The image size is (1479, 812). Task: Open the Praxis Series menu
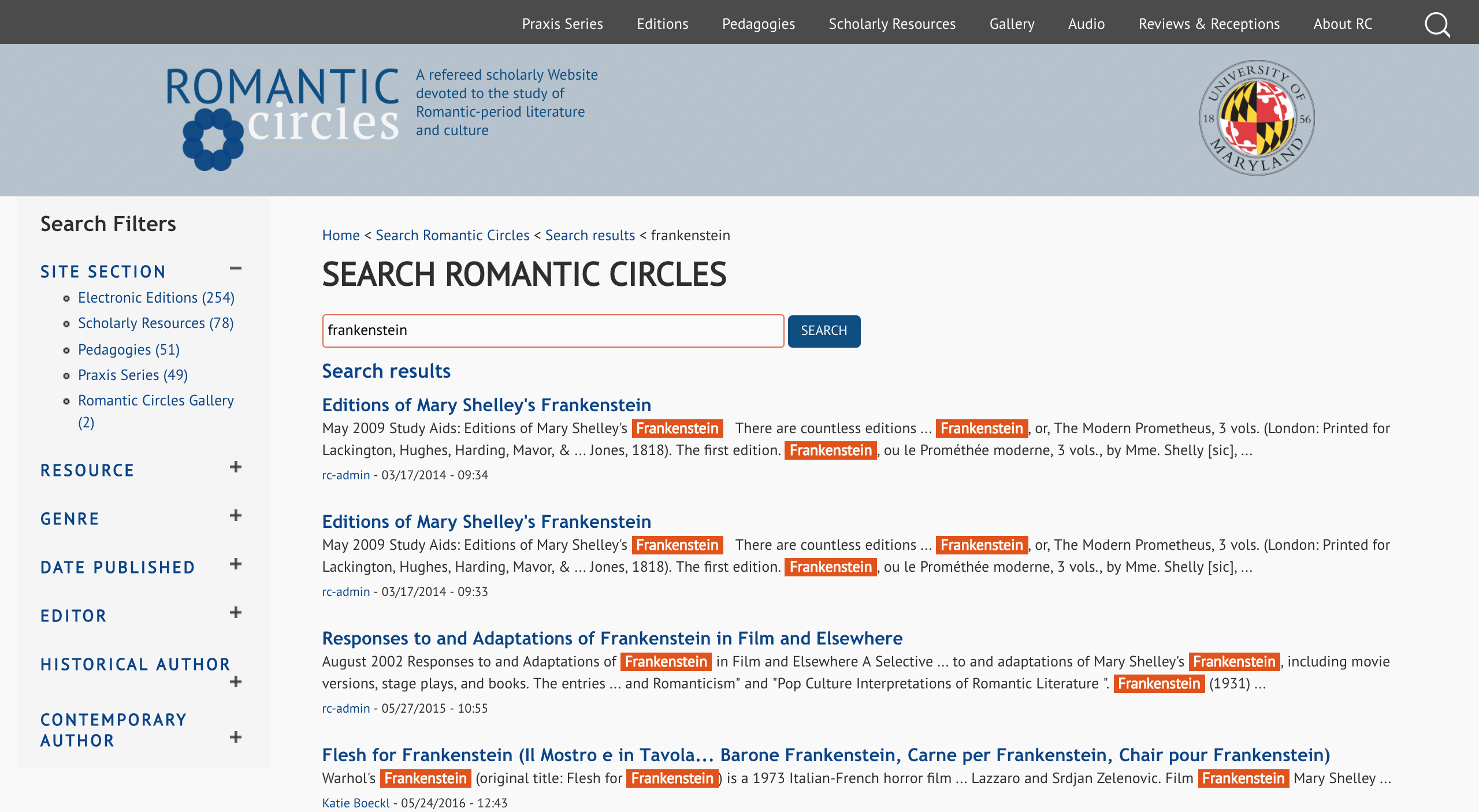562,24
